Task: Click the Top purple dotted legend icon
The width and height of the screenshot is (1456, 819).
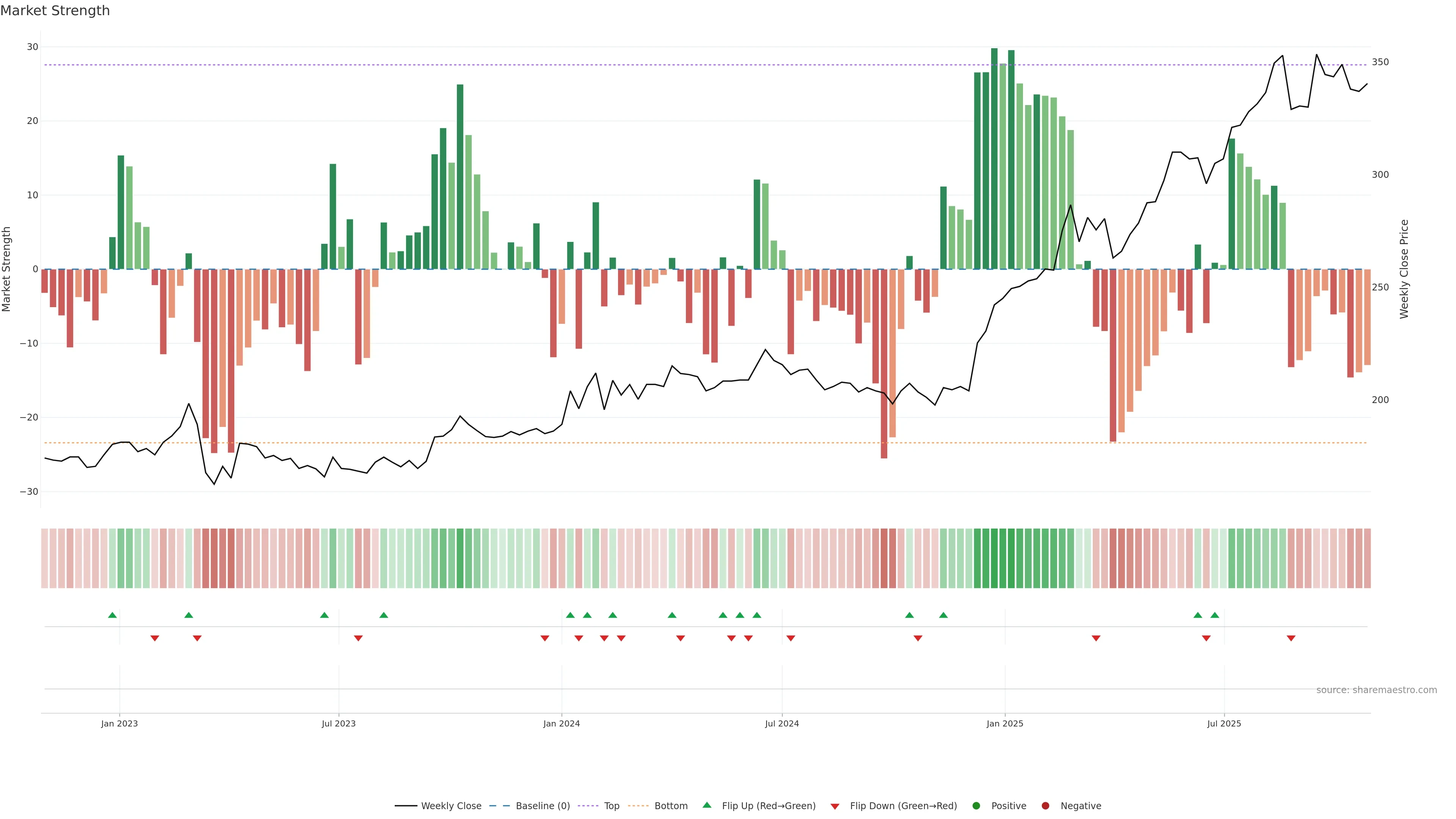Action: click(x=588, y=806)
